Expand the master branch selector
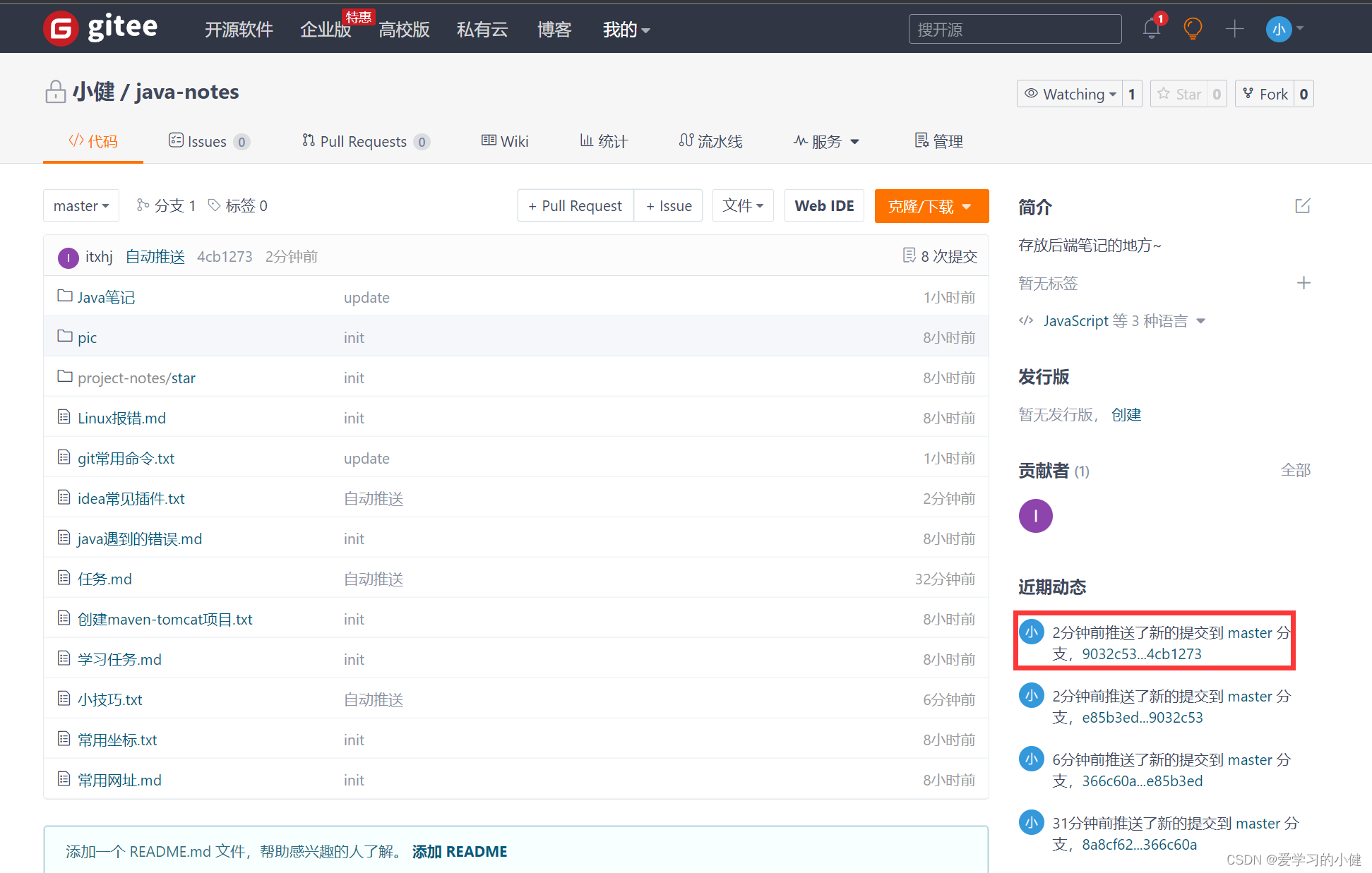 click(81, 206)
